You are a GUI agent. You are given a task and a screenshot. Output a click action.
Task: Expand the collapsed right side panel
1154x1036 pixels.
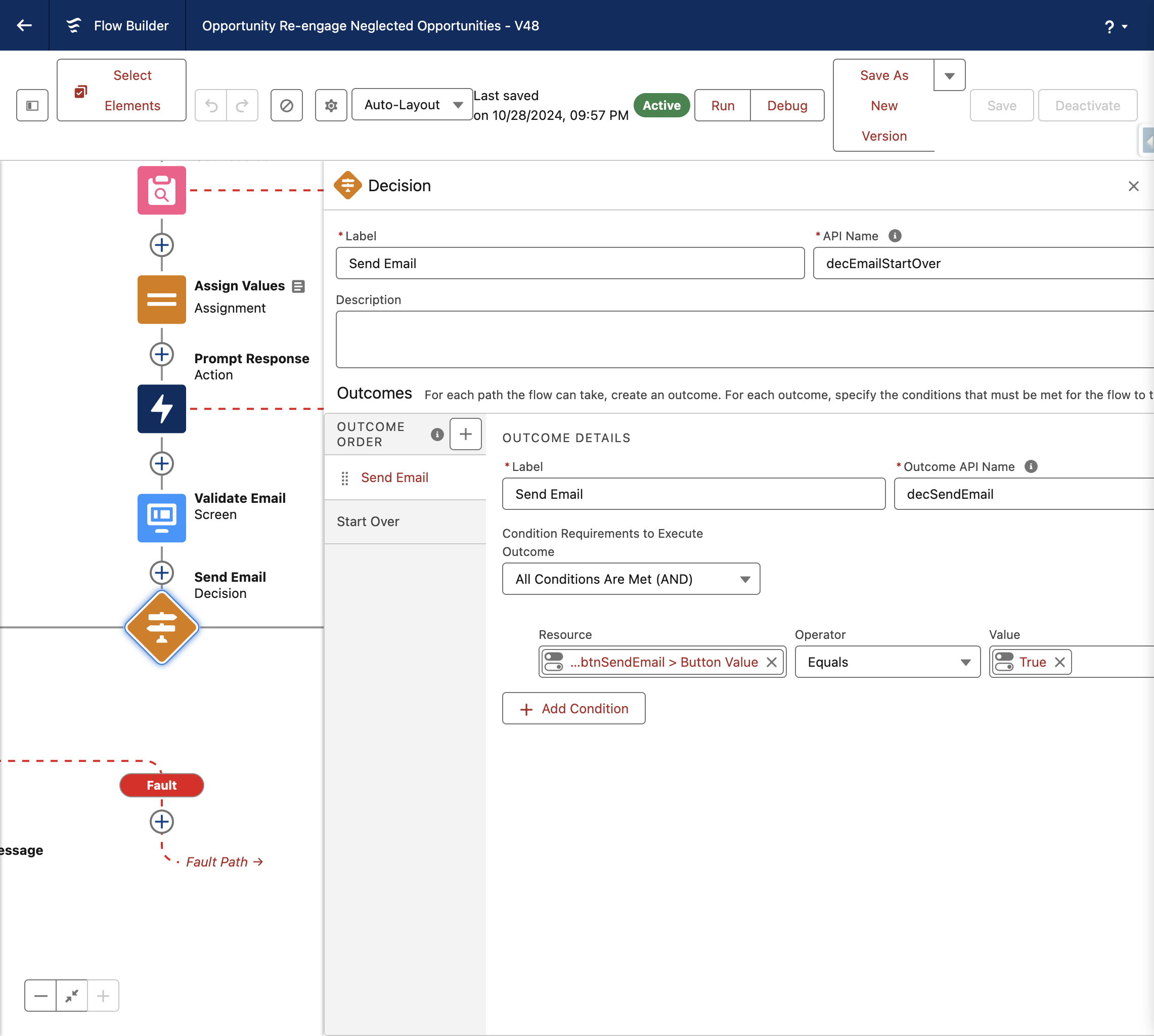(x=1147, y=141)
